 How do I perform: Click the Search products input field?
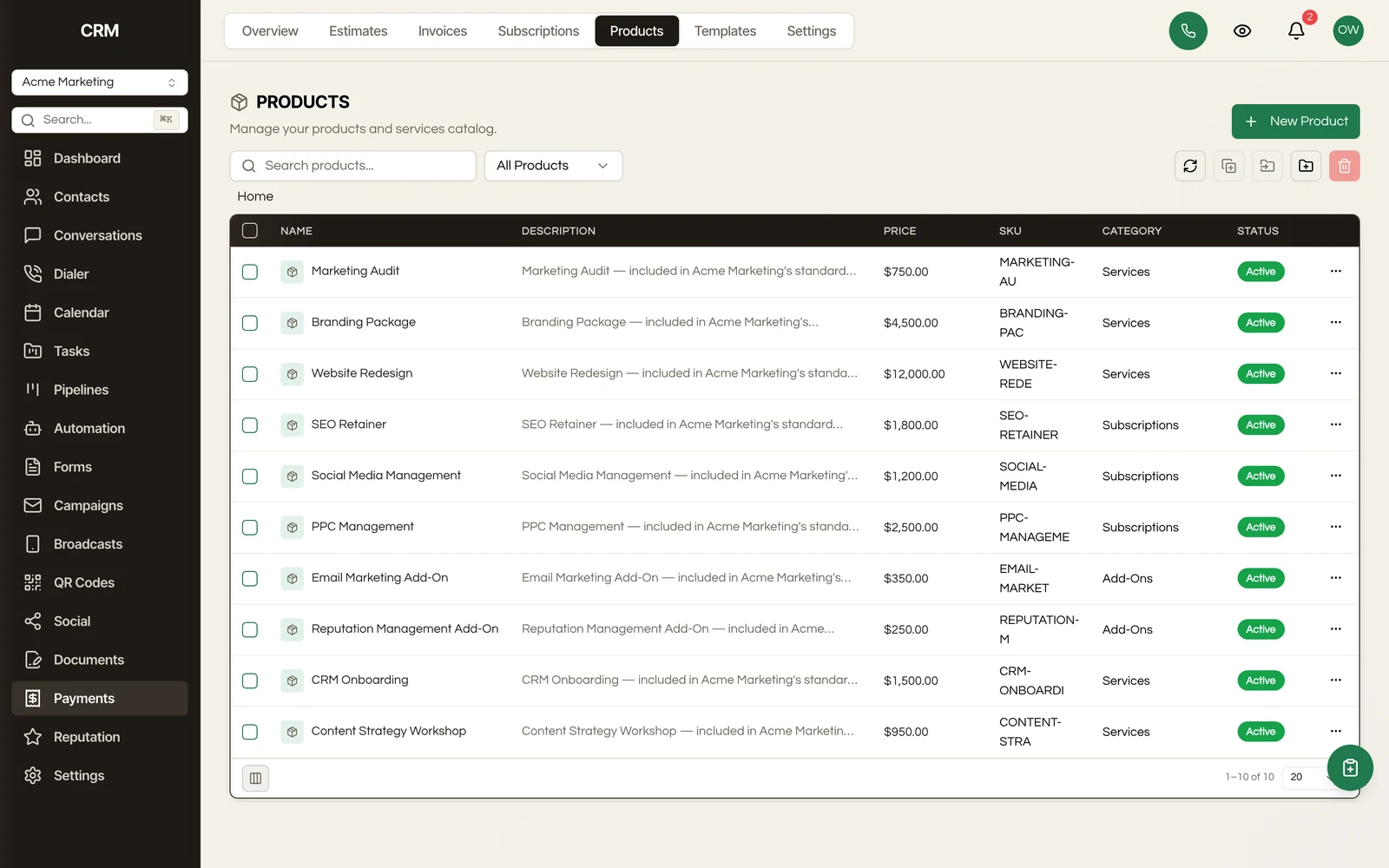(x=352, y=166)
